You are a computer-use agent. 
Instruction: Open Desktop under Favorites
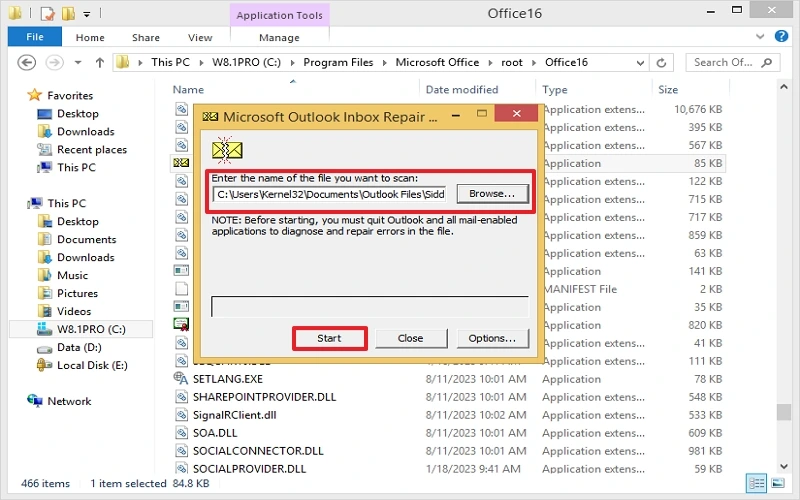pyautogui.click(x=78, y=113)
